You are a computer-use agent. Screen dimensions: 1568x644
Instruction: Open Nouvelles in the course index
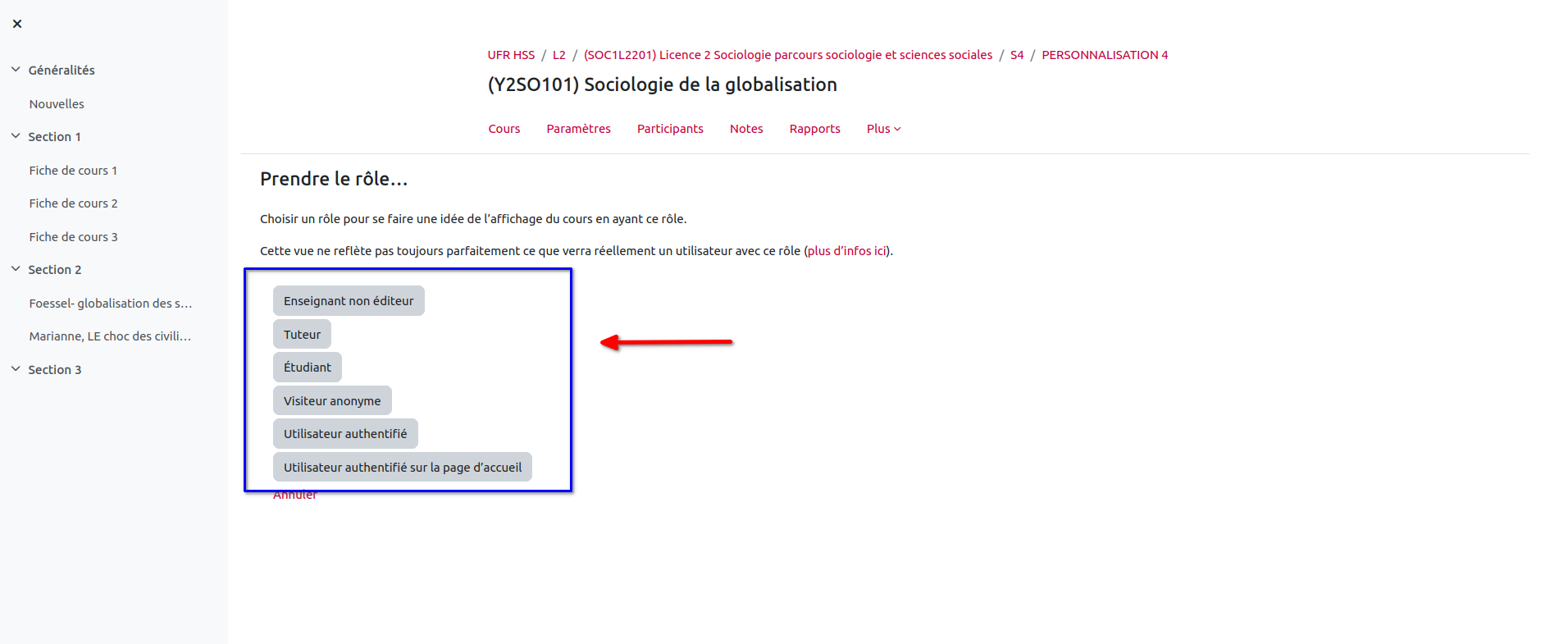coord(57,104)
